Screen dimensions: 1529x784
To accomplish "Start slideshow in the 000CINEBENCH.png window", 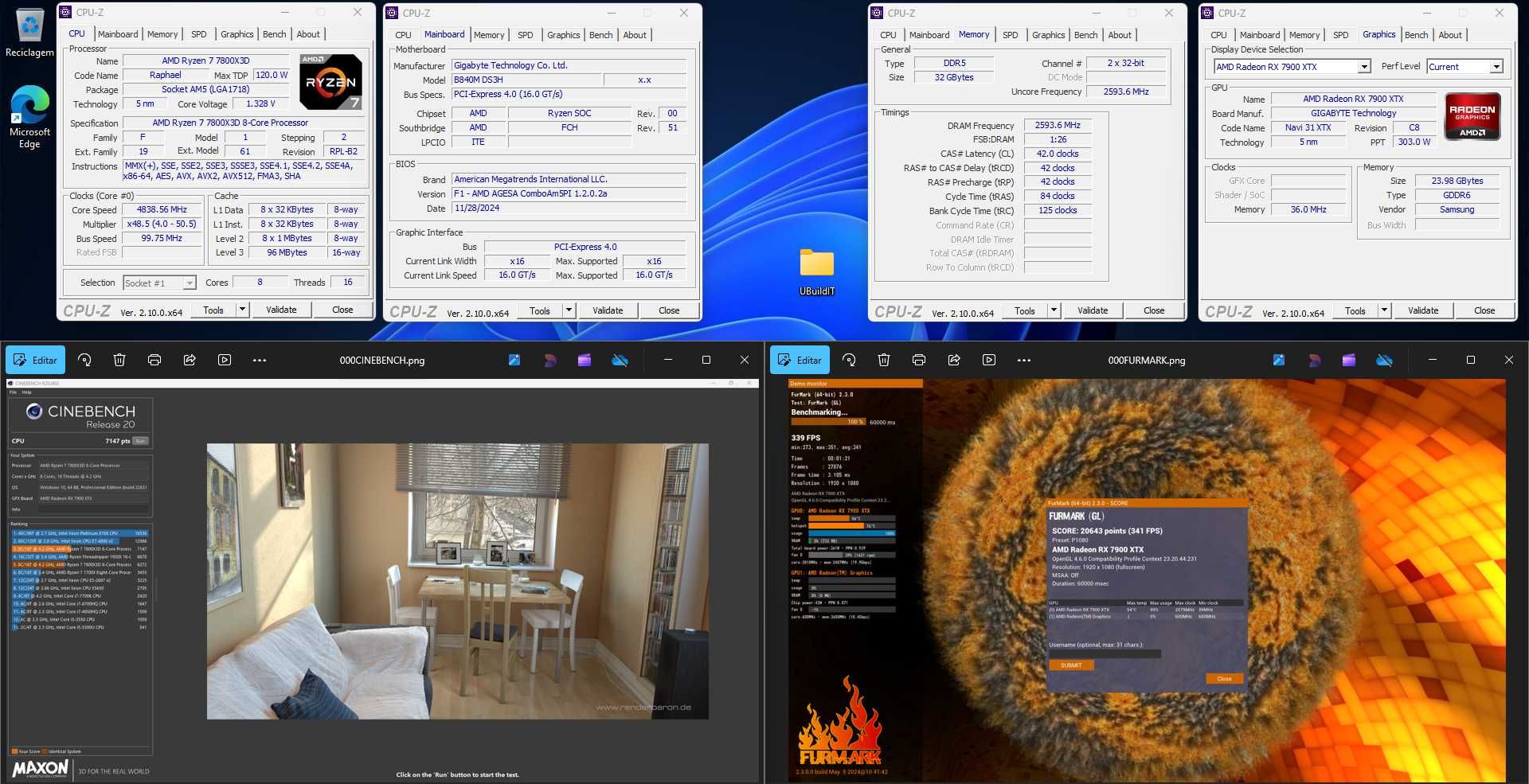I will tap(225, 360).
